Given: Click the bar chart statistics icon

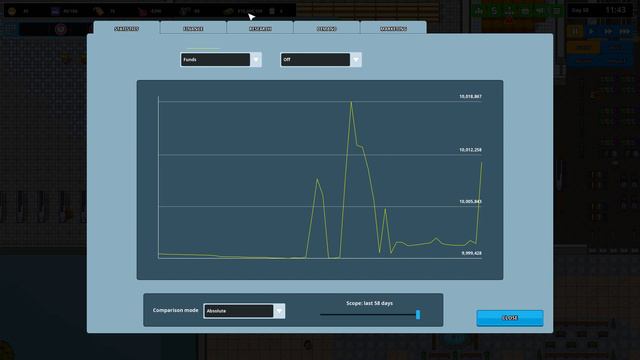Looking at the screenshot, I should [x=479, y=11].
